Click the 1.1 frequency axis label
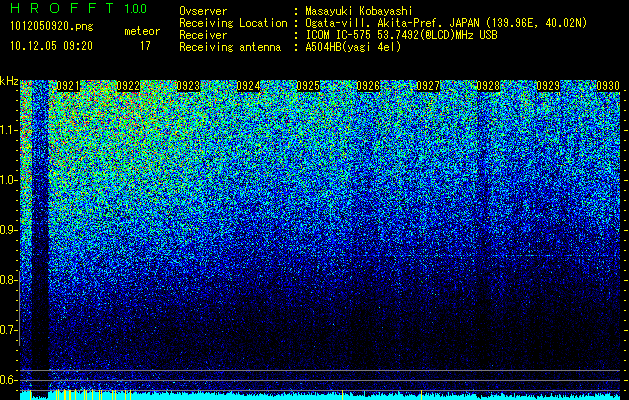Image resolution: width=629 pixels, height=400 pixels. [9, 130]
